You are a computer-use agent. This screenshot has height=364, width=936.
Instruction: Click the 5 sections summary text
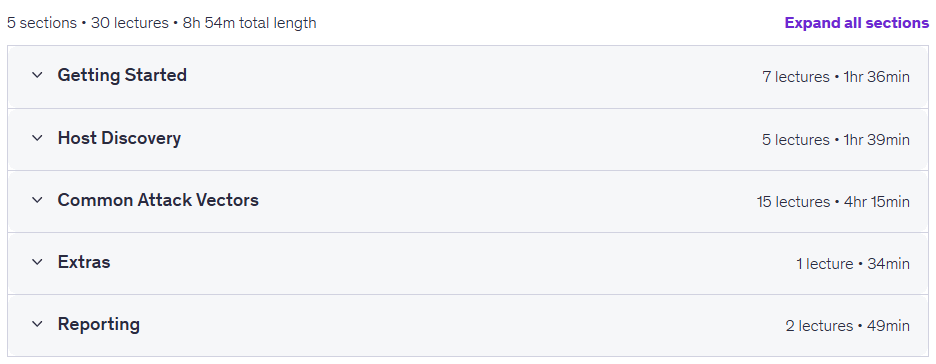(42, 23)
